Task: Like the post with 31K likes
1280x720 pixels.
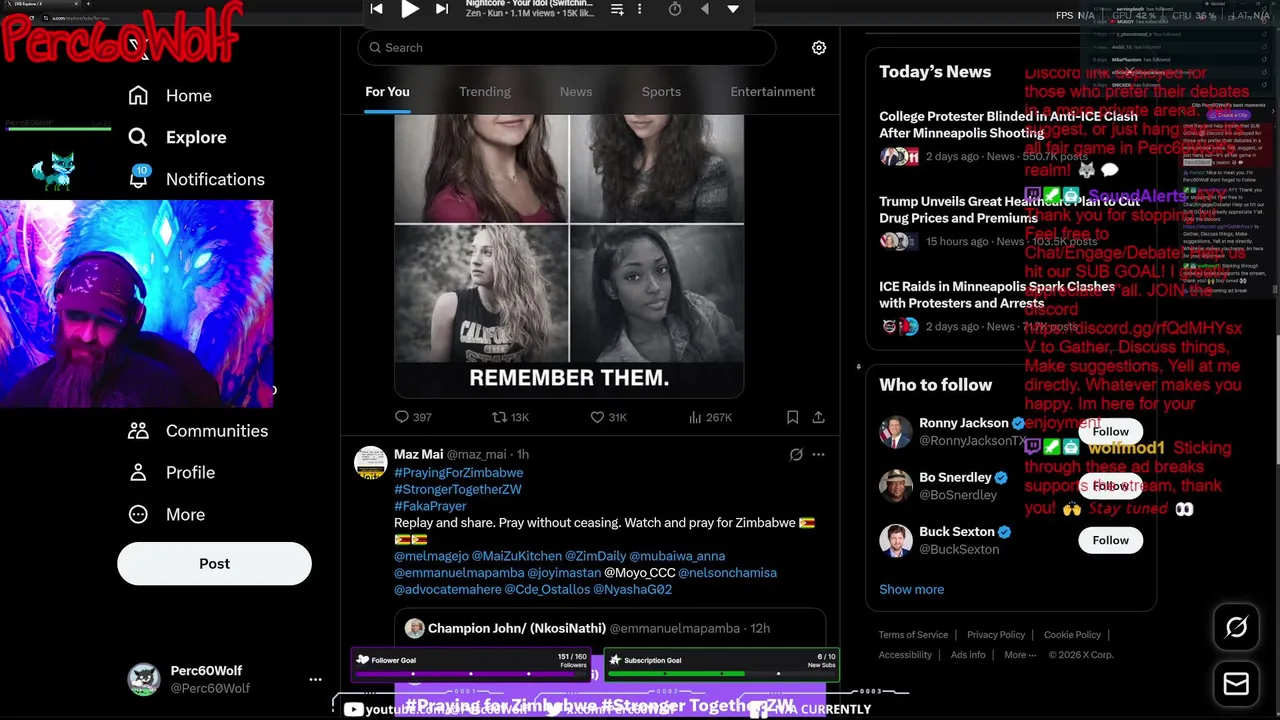Action: (x=608, y=417)
